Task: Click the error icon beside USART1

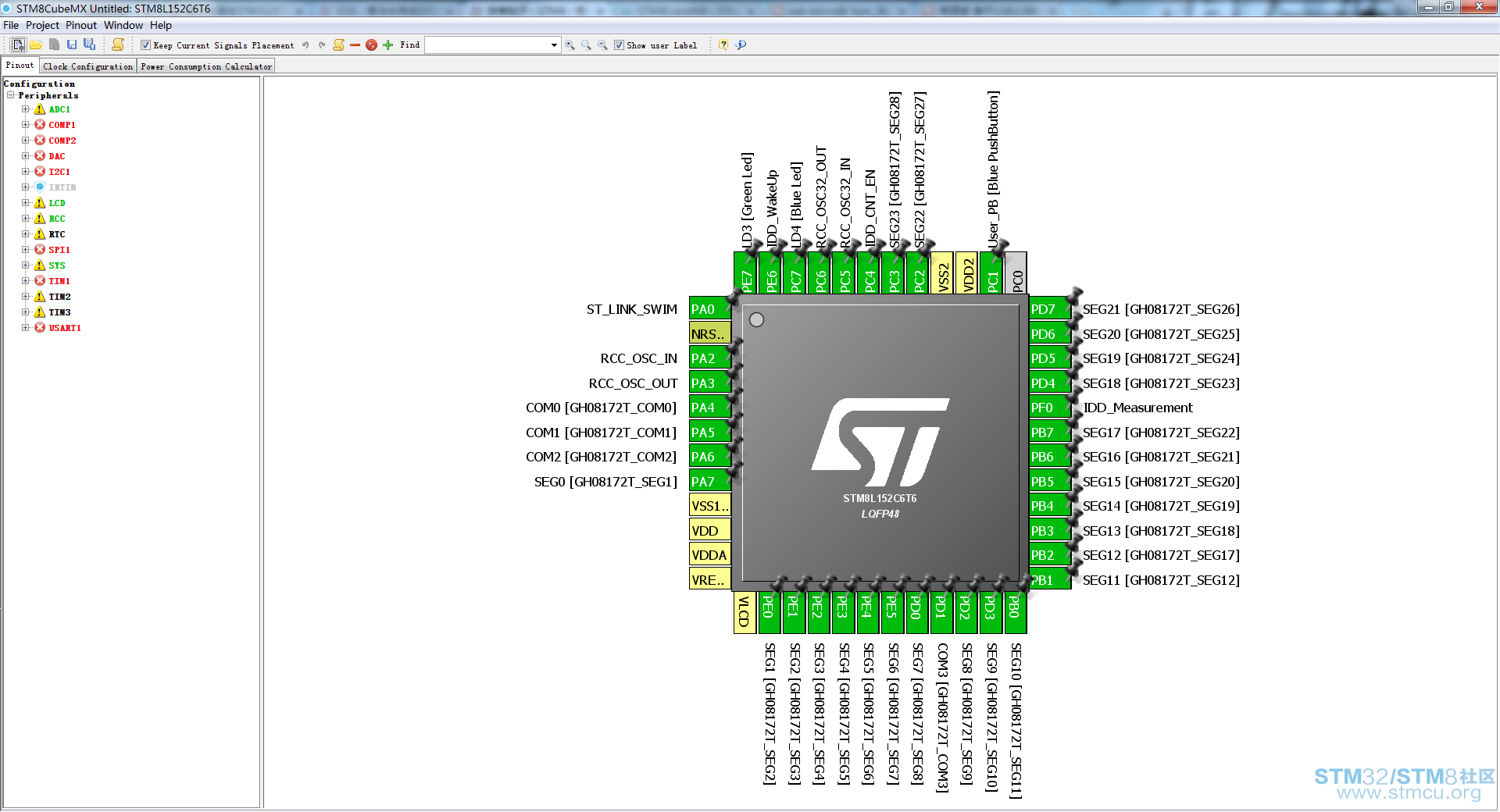Action: coord(40,328)
